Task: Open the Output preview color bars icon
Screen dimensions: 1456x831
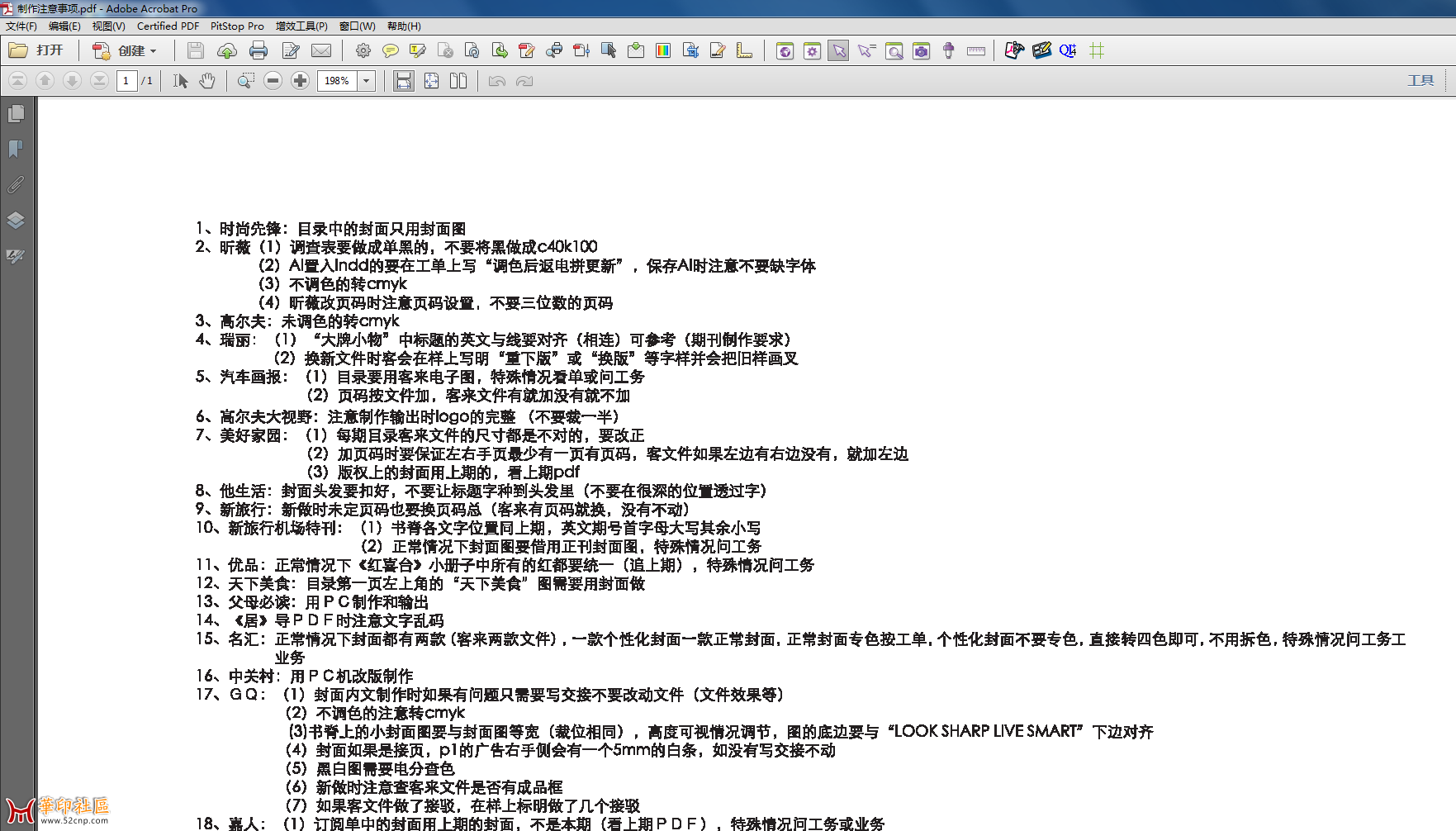Action: [x=663, y=50]
